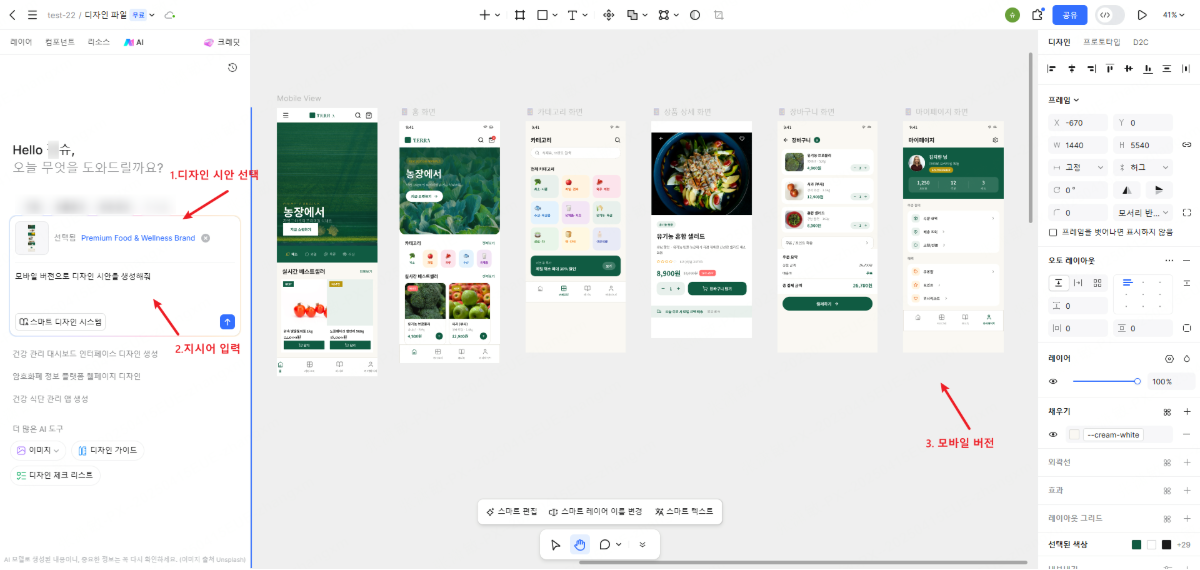Add a new fill with plus icon

point(1187,411)
